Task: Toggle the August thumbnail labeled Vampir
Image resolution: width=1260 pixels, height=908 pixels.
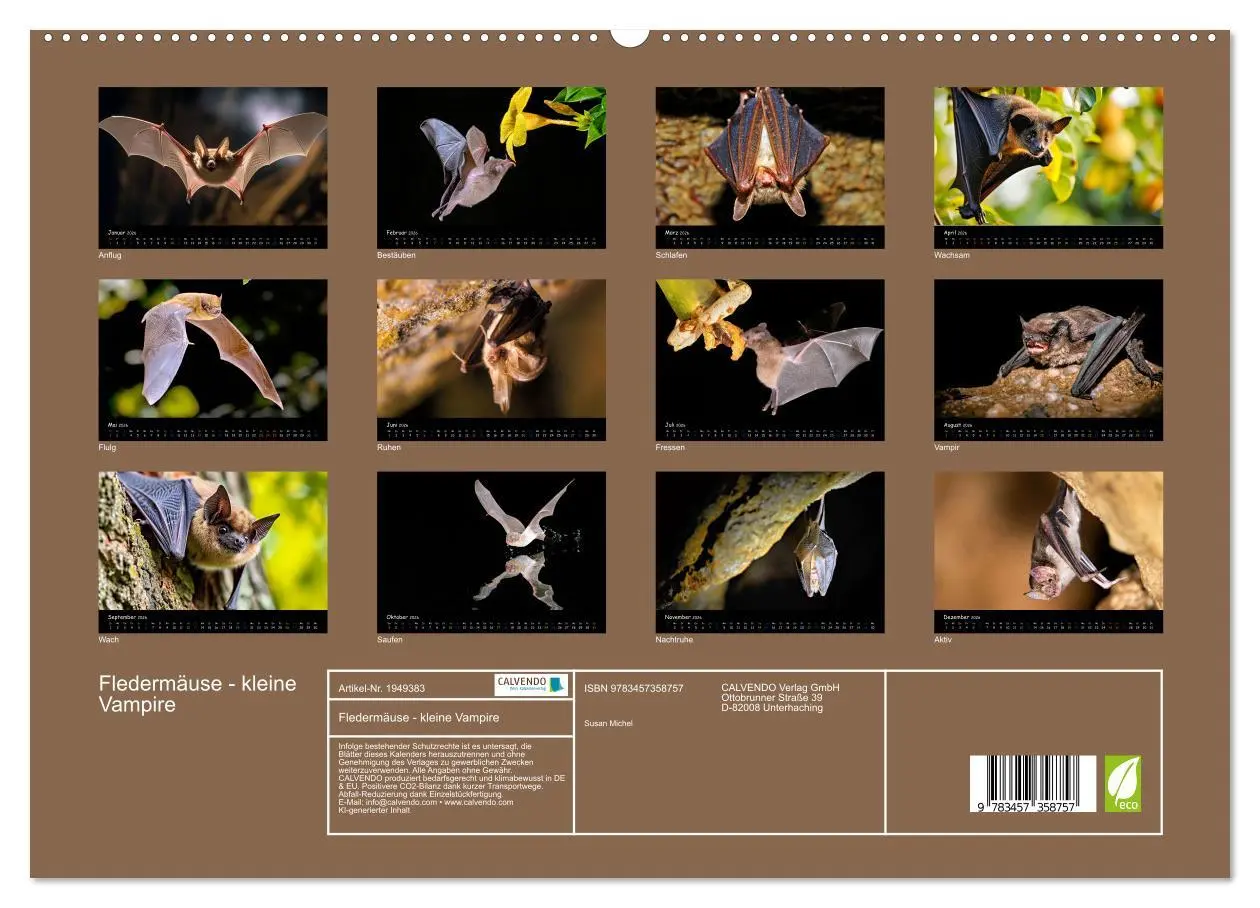Action: pyautogui.click(x=1045, y=355)
